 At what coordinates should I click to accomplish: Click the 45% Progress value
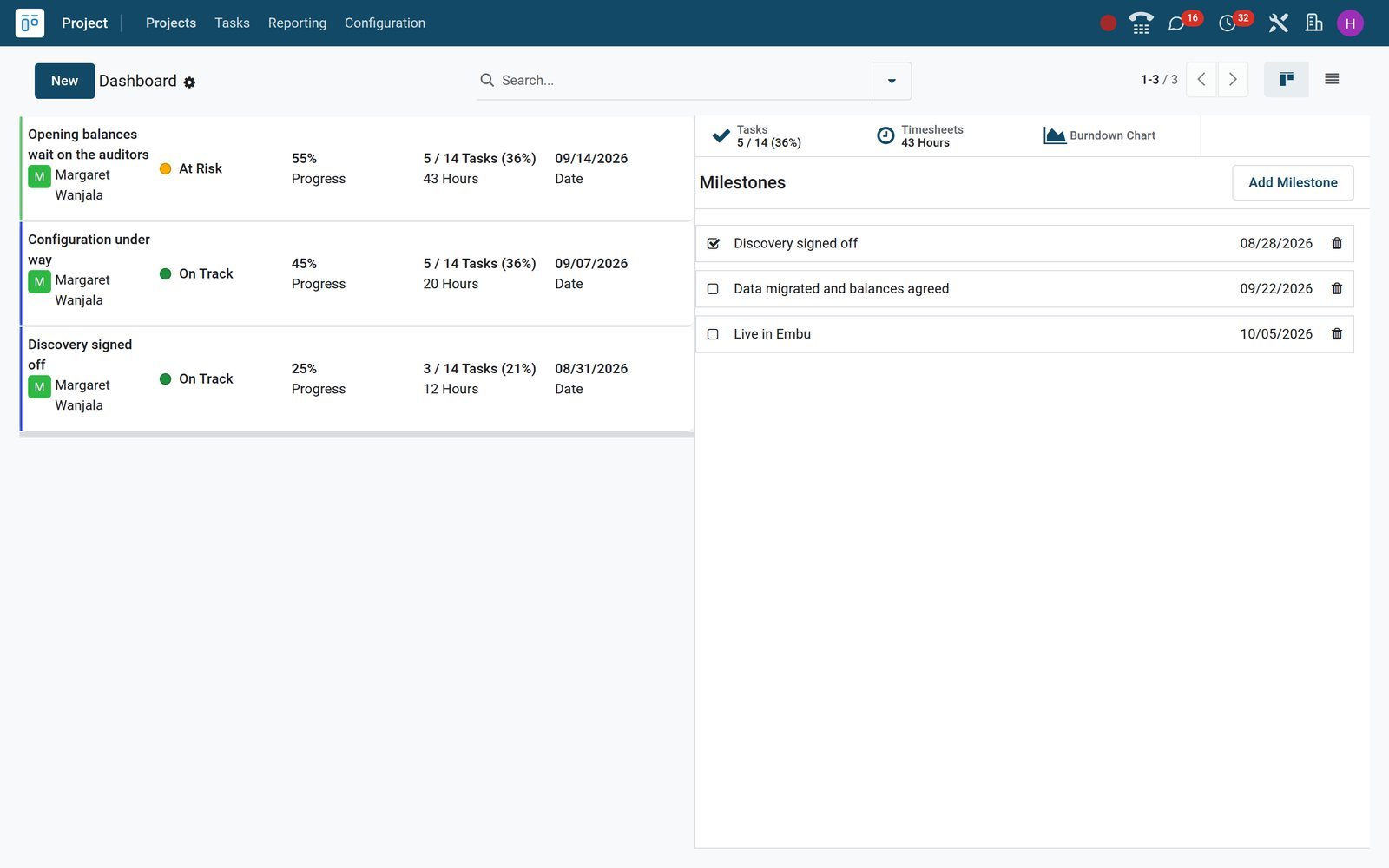coord(304,264)
